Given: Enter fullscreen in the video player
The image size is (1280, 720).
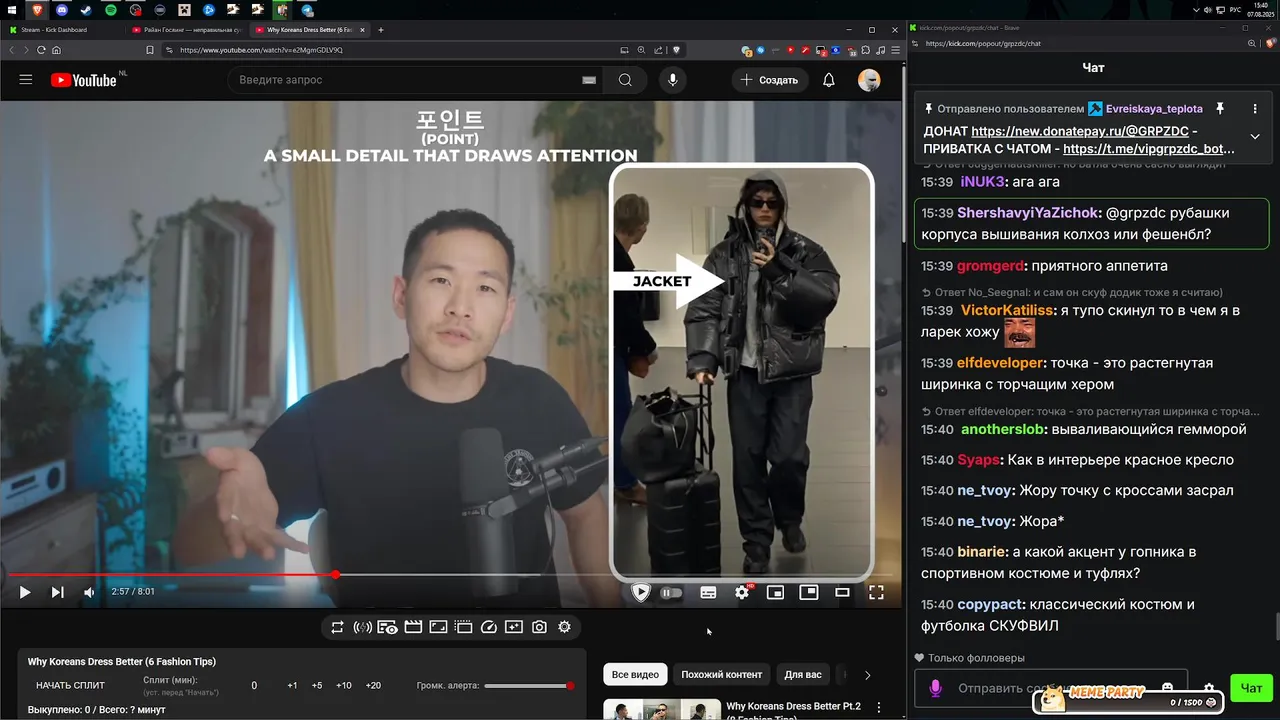Looking at the screenshot, I should [x=876, y=592].
